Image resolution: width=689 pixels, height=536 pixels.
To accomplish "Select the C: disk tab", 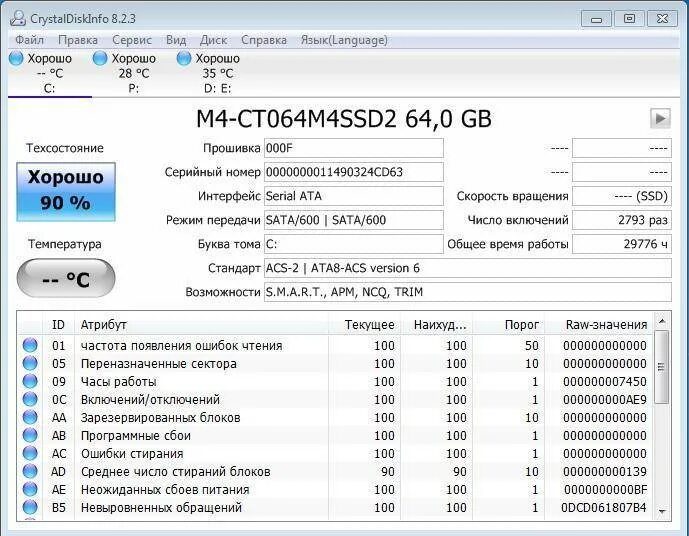I will (x=50, y=73).
